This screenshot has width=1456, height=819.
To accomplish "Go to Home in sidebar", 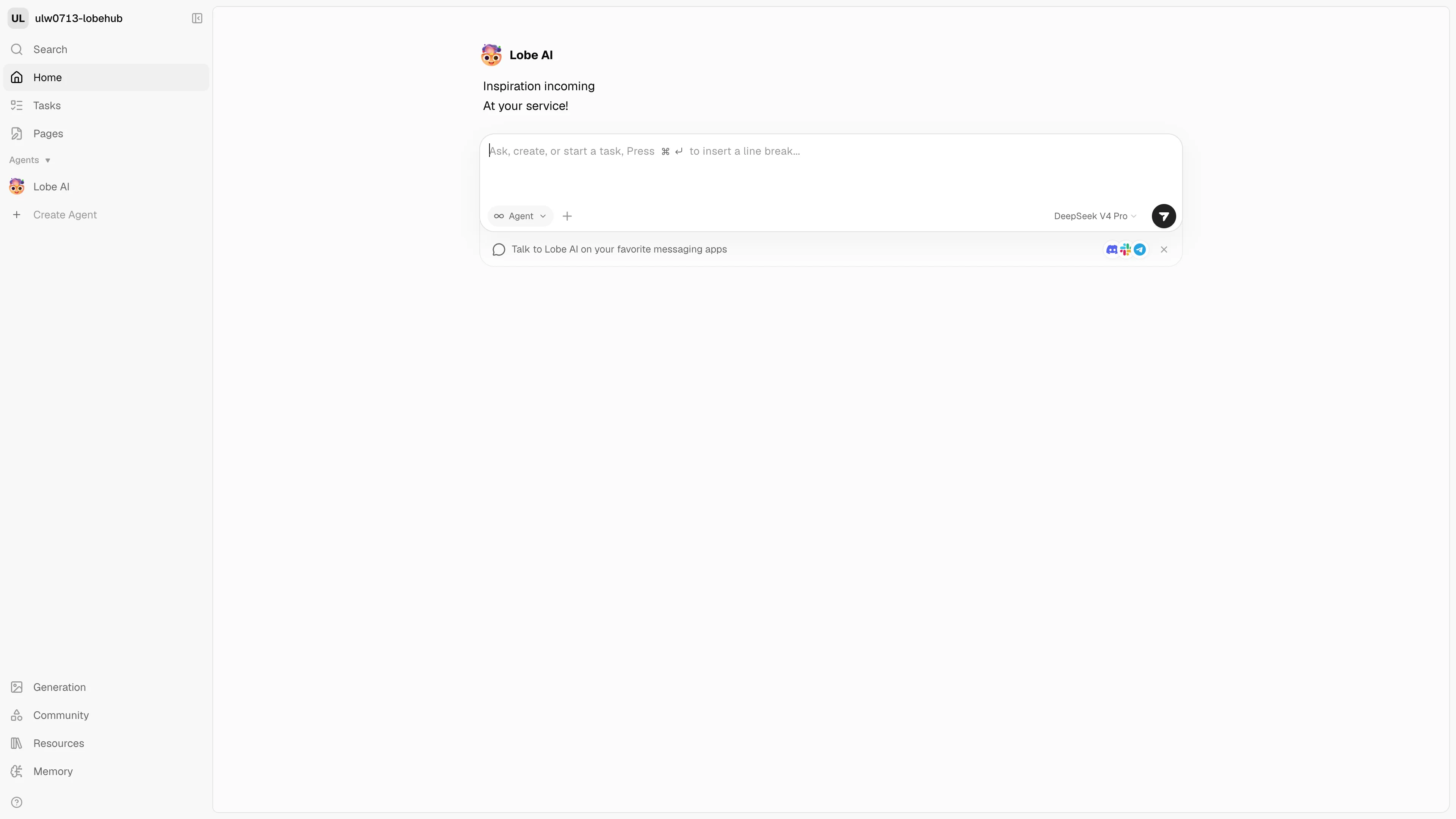I will 106,77.
